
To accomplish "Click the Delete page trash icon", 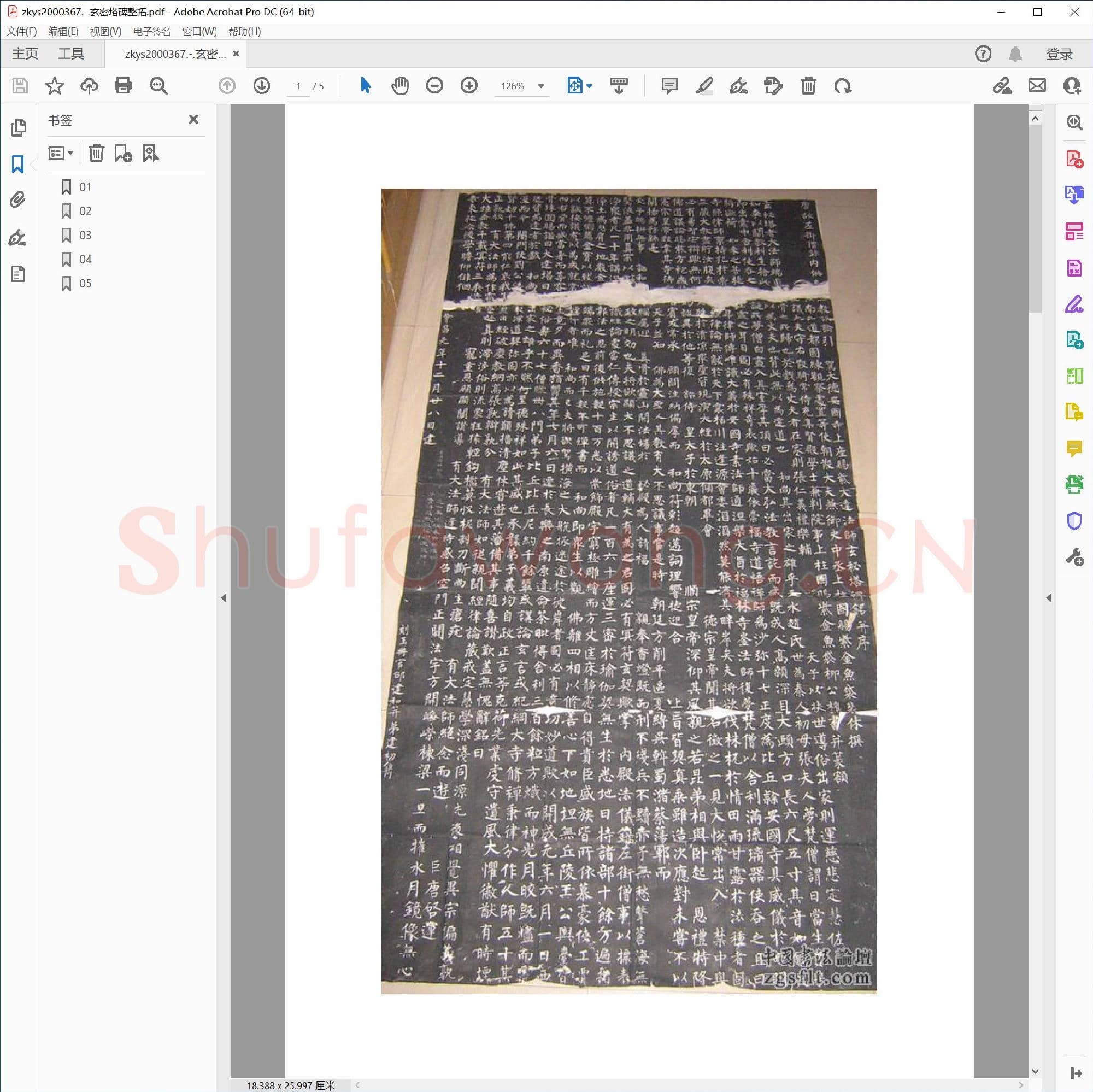I will [x=808, y=86].
